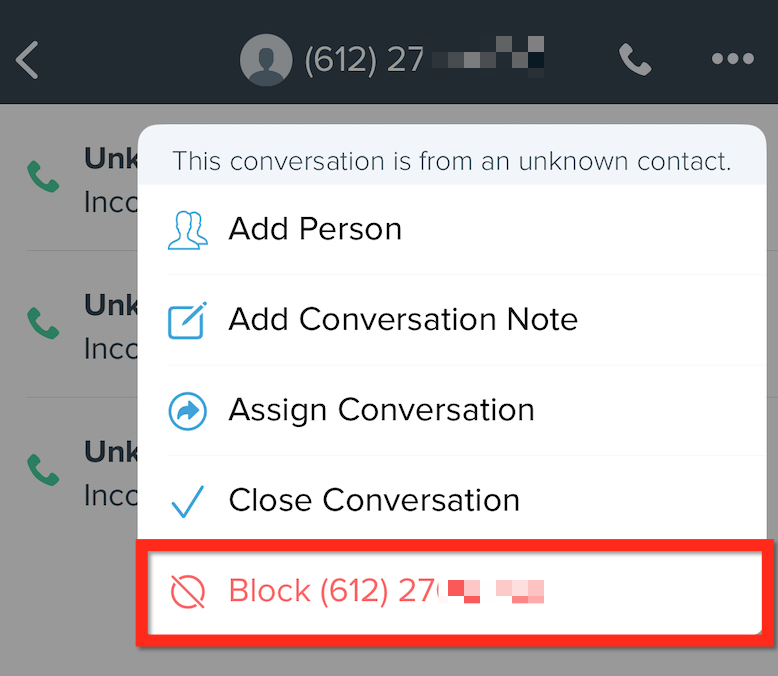This screenshot has width=778, height=676.
Task: Click the Assign Conversation arrow icon
Action: pos(188,411)
